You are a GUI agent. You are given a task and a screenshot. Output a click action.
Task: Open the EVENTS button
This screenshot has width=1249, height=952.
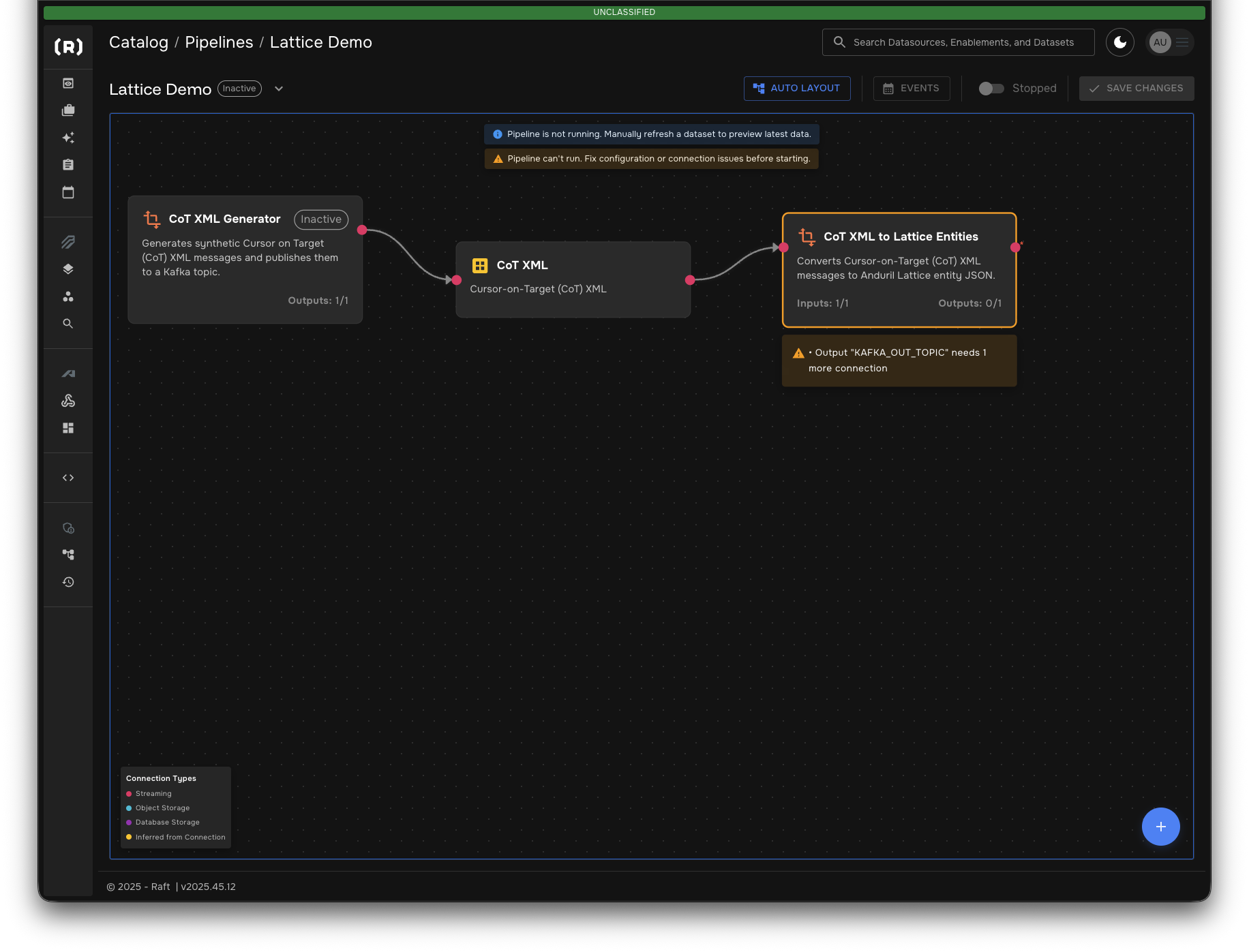coord(912,89)
